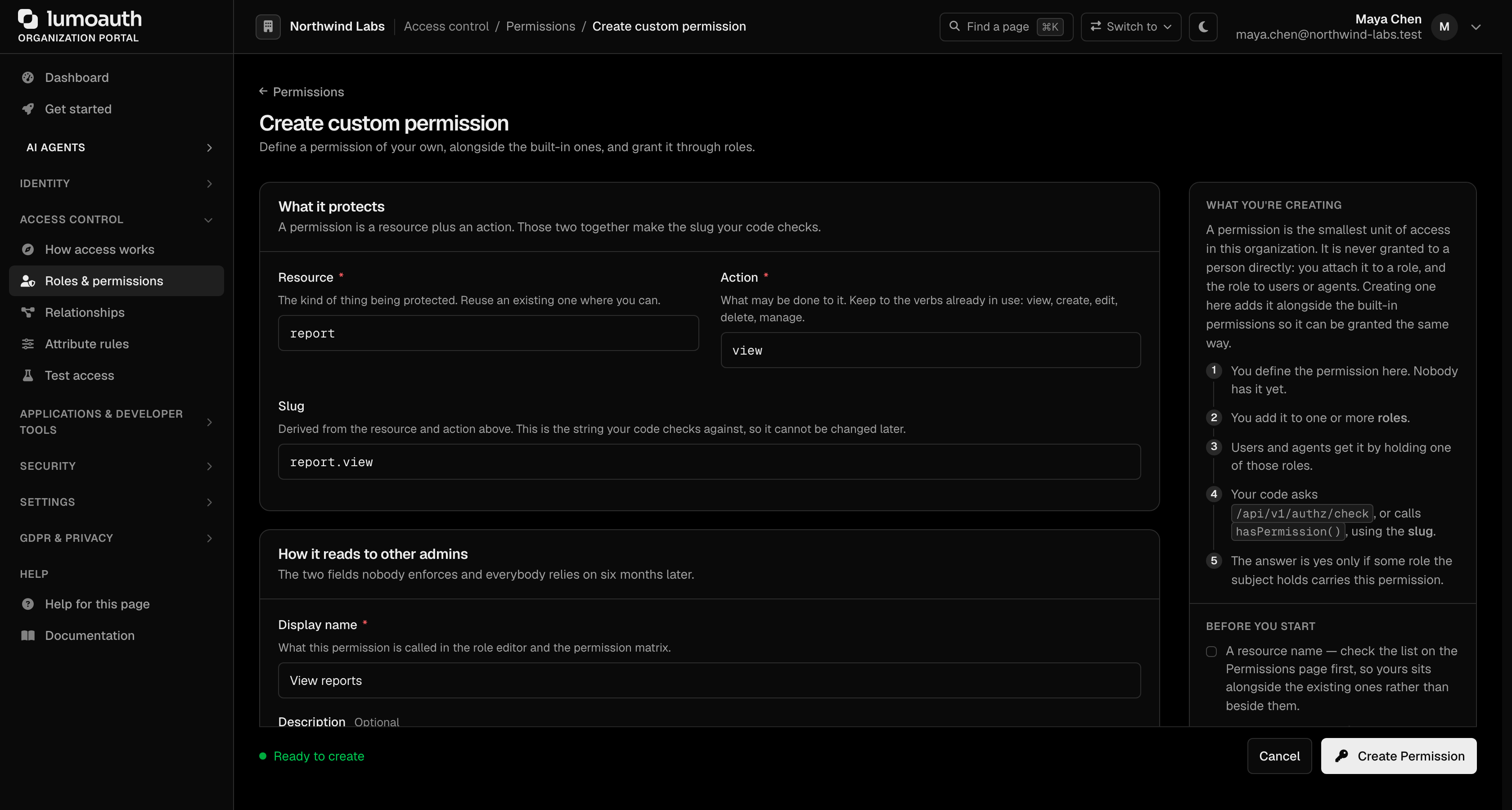Go to How access works

tap(116, 249)
